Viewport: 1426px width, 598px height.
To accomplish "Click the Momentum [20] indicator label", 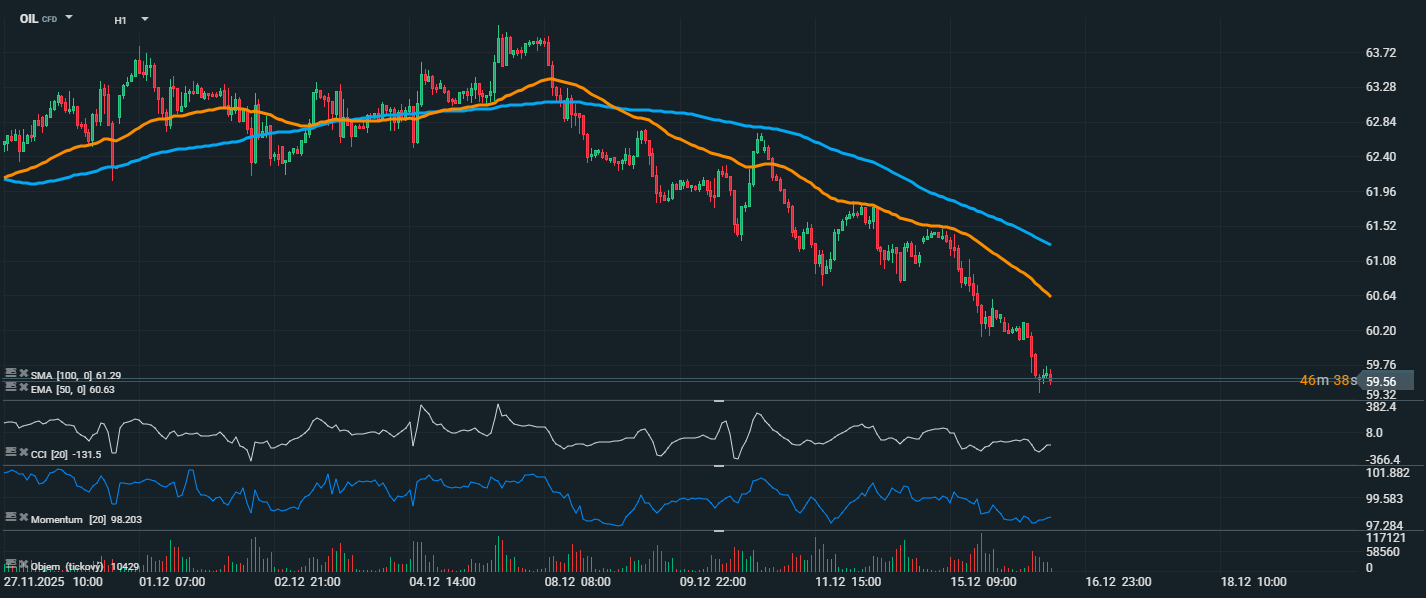I will [69, 520].
